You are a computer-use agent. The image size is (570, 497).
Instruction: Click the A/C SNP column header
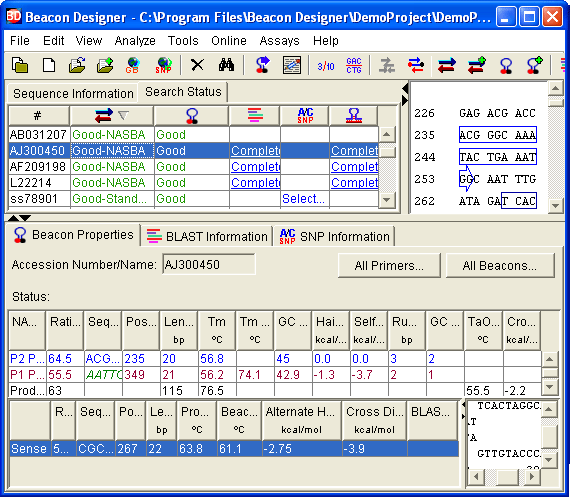tap(305, 116)
